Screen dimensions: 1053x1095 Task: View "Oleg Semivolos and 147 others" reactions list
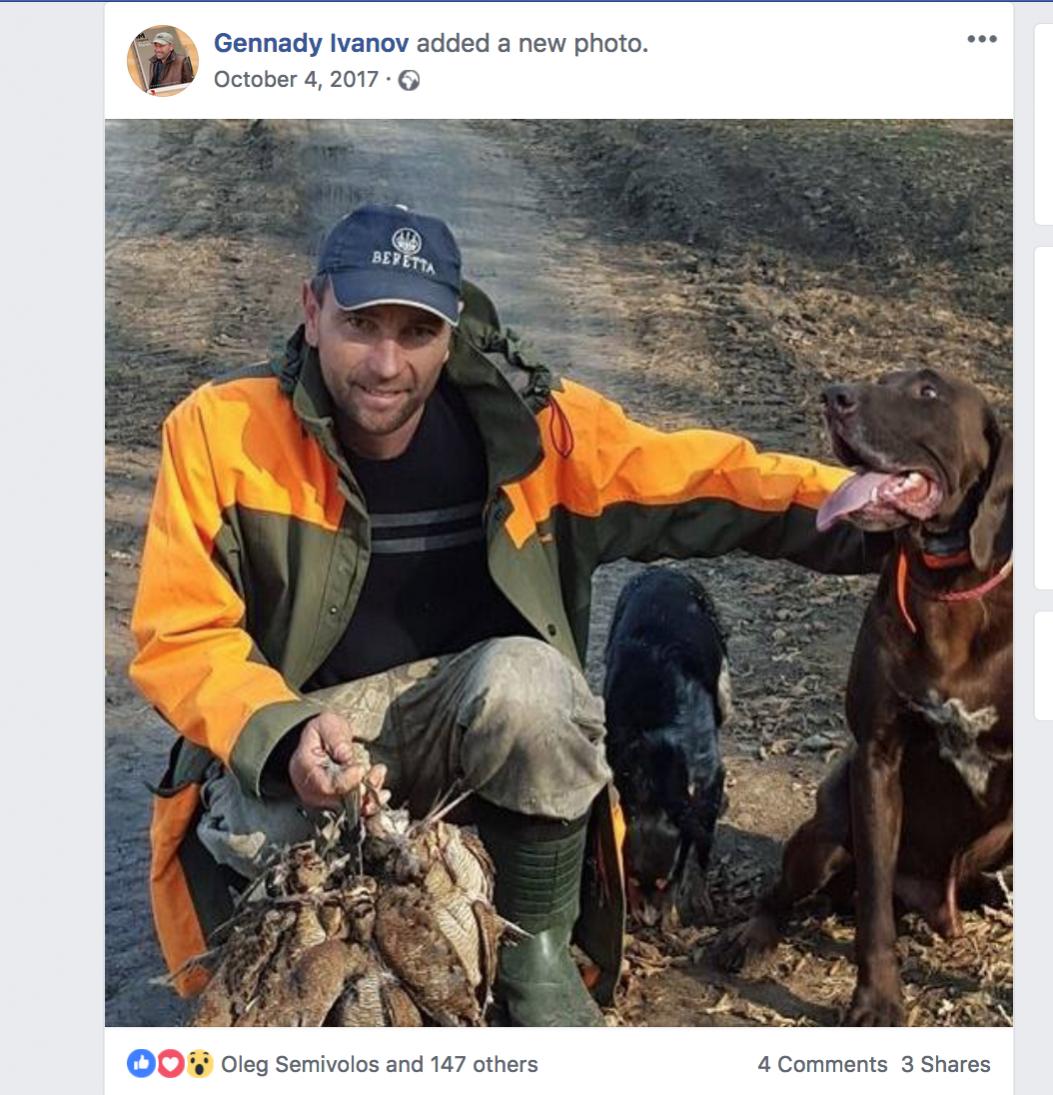379,1064
